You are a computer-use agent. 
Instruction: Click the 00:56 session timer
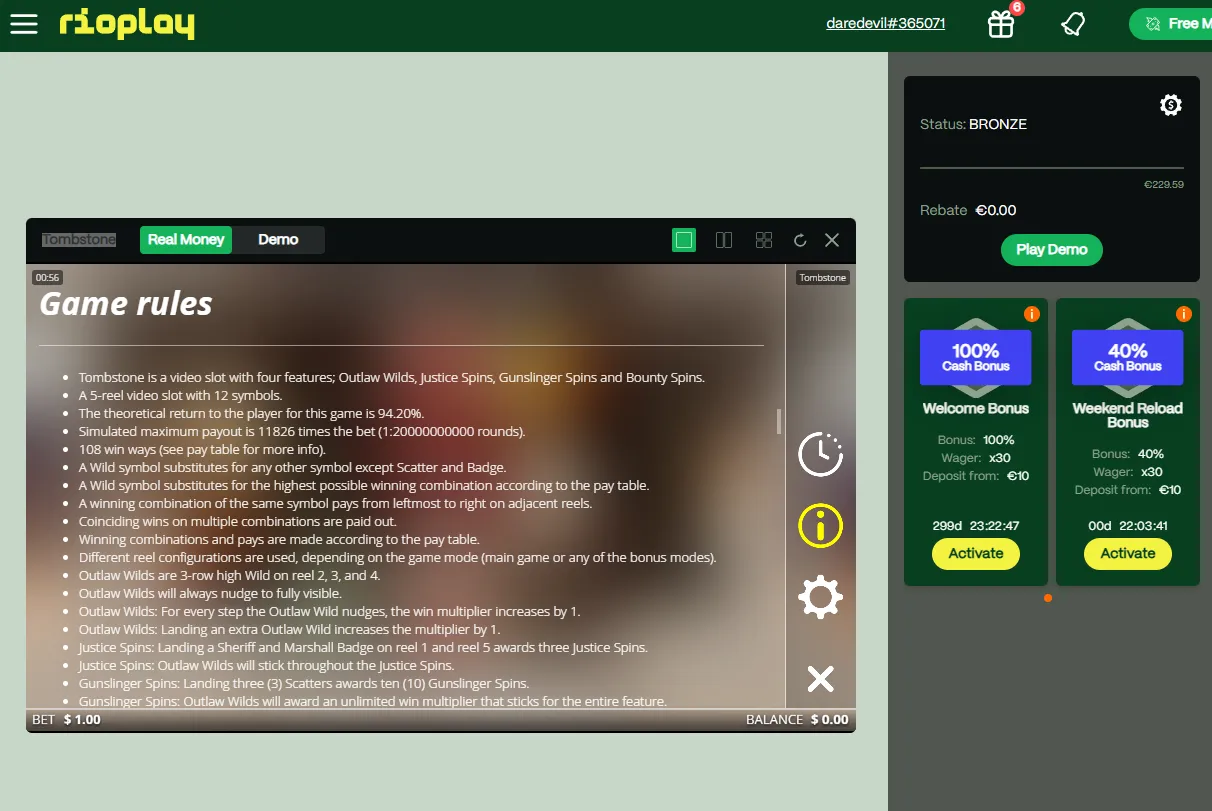tap(47, 278)
